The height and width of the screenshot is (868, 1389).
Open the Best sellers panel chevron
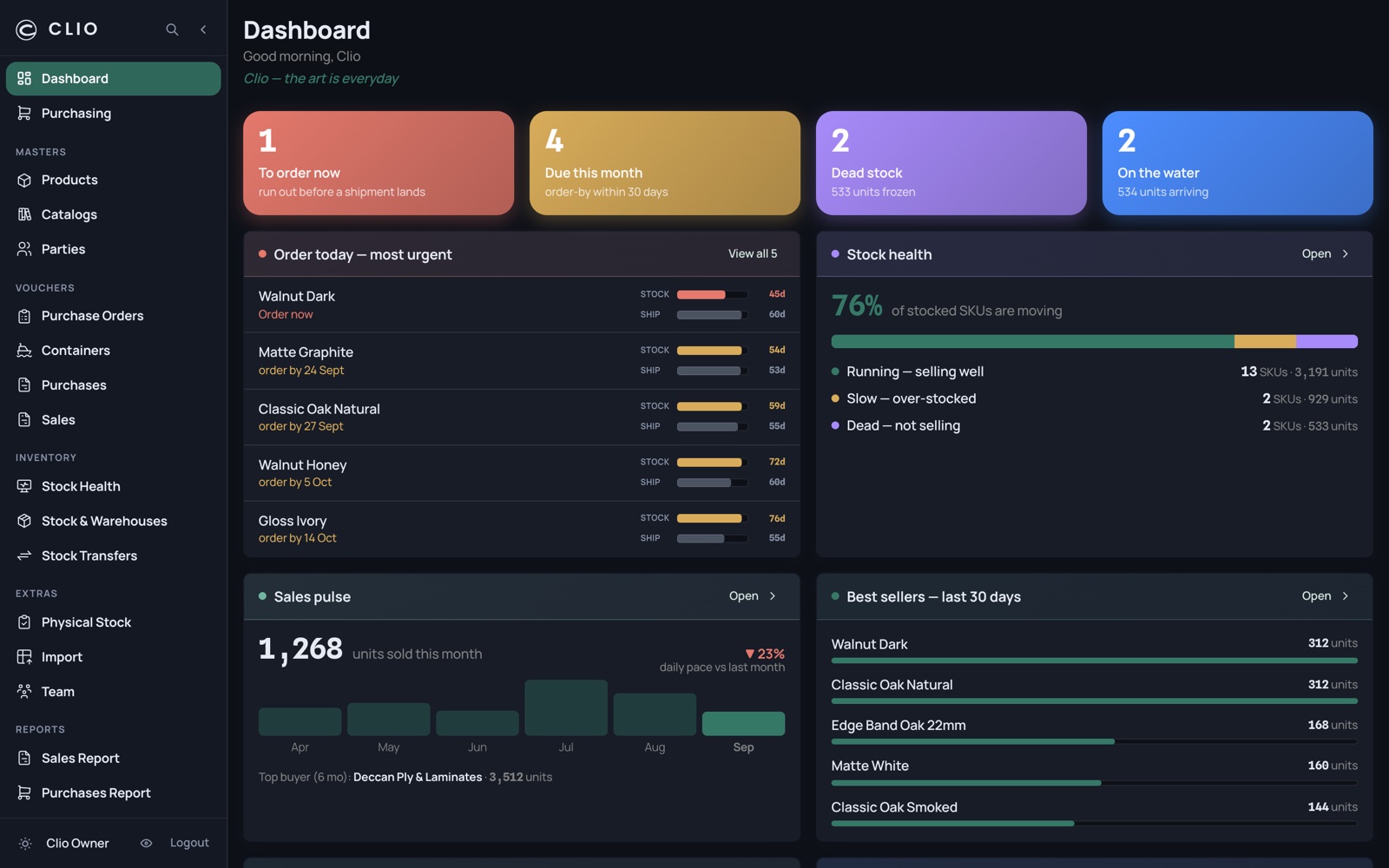pyautogui.click(x=1346, y=596)
